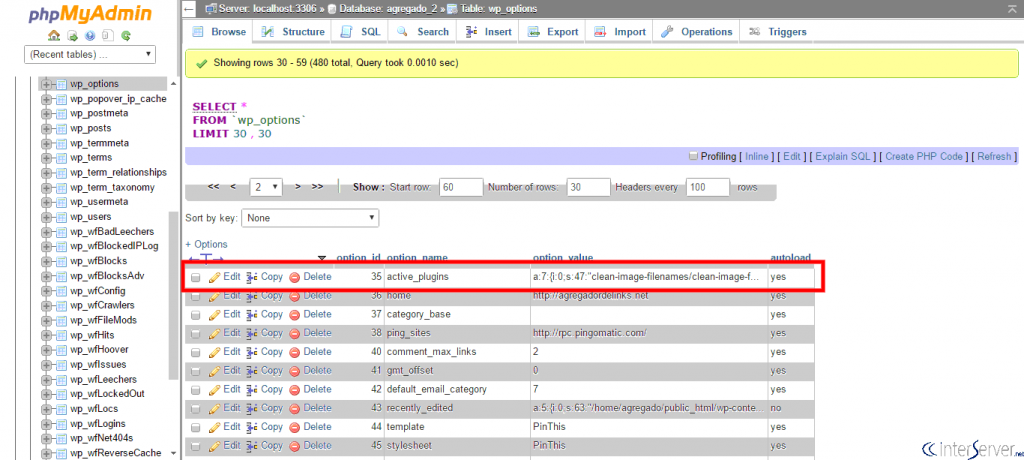This screenshot has height=460, width=1024.
Task: Click the Copy icon for gmt_offset row
Action: 252,370
